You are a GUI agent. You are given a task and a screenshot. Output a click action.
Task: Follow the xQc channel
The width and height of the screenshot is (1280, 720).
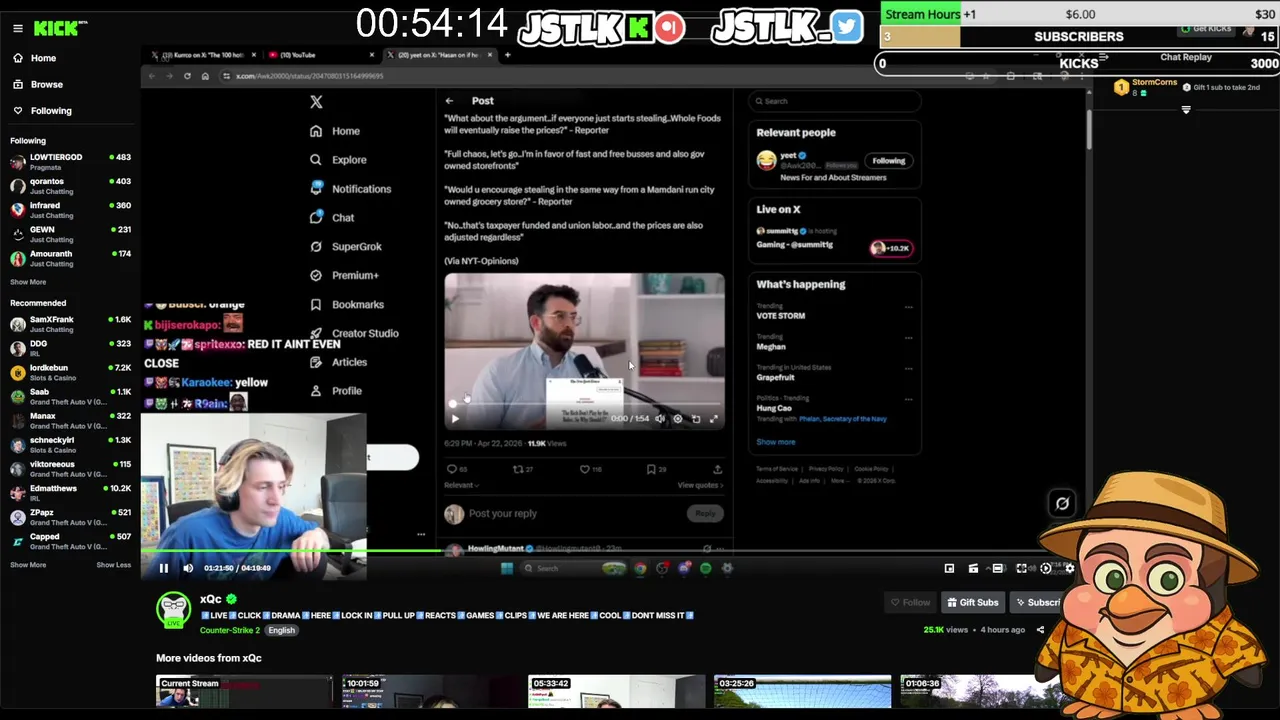click(x=910, y=602)
